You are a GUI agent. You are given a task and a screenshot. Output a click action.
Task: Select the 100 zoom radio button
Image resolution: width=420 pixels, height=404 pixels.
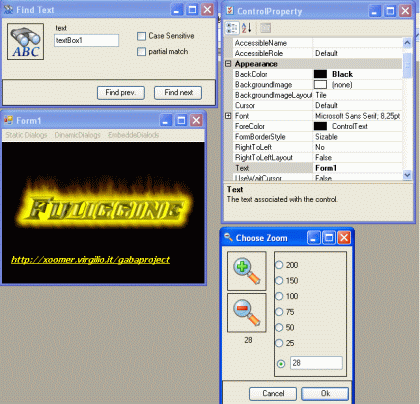279,296
